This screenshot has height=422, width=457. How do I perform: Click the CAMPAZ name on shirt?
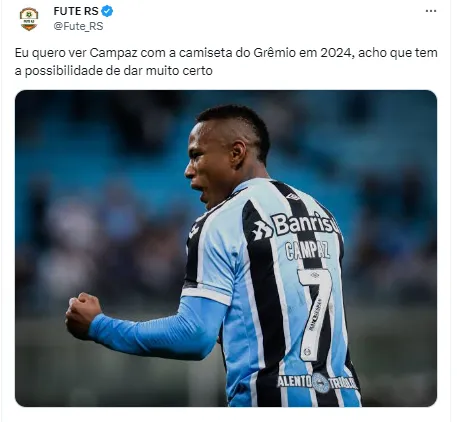click(307, 250)
